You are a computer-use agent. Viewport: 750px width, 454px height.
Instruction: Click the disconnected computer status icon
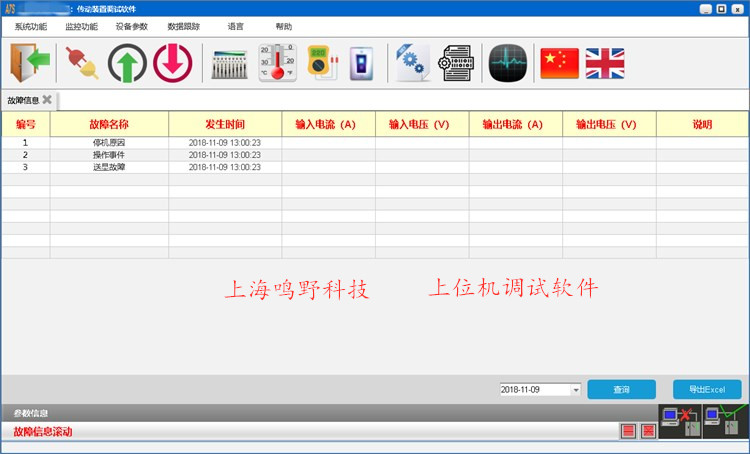click(x=680, y=421)
